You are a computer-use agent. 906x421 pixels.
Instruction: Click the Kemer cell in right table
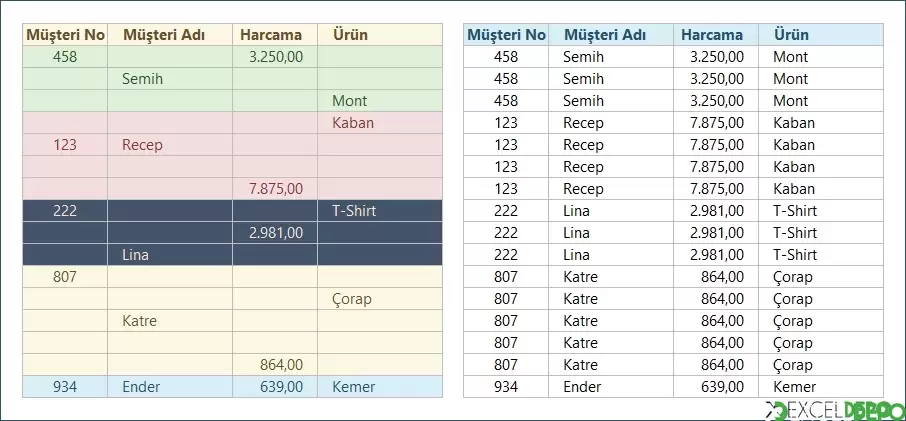[x=821, y=387]
